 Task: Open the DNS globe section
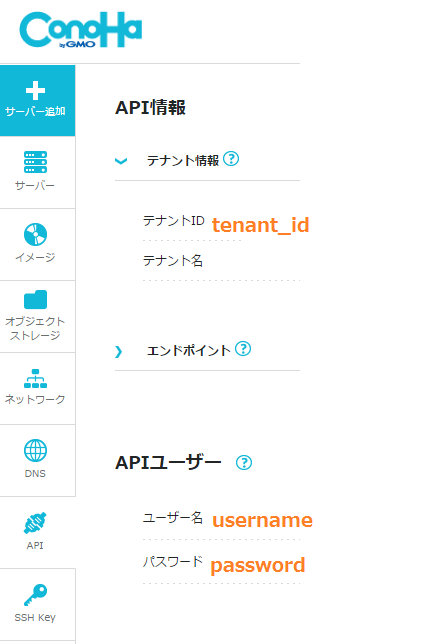tap(37, 460)
